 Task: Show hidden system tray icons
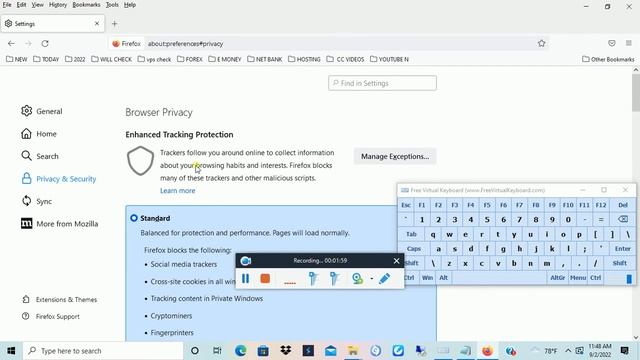coord(568,351)
